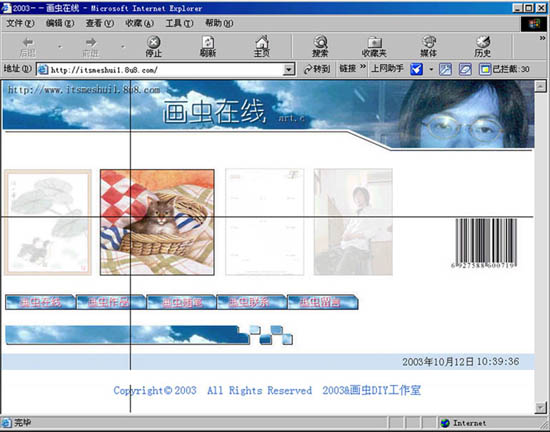Click the 转到 (Go) button
This screenshot has width=550, height=432.
click(x=317, y=69)
